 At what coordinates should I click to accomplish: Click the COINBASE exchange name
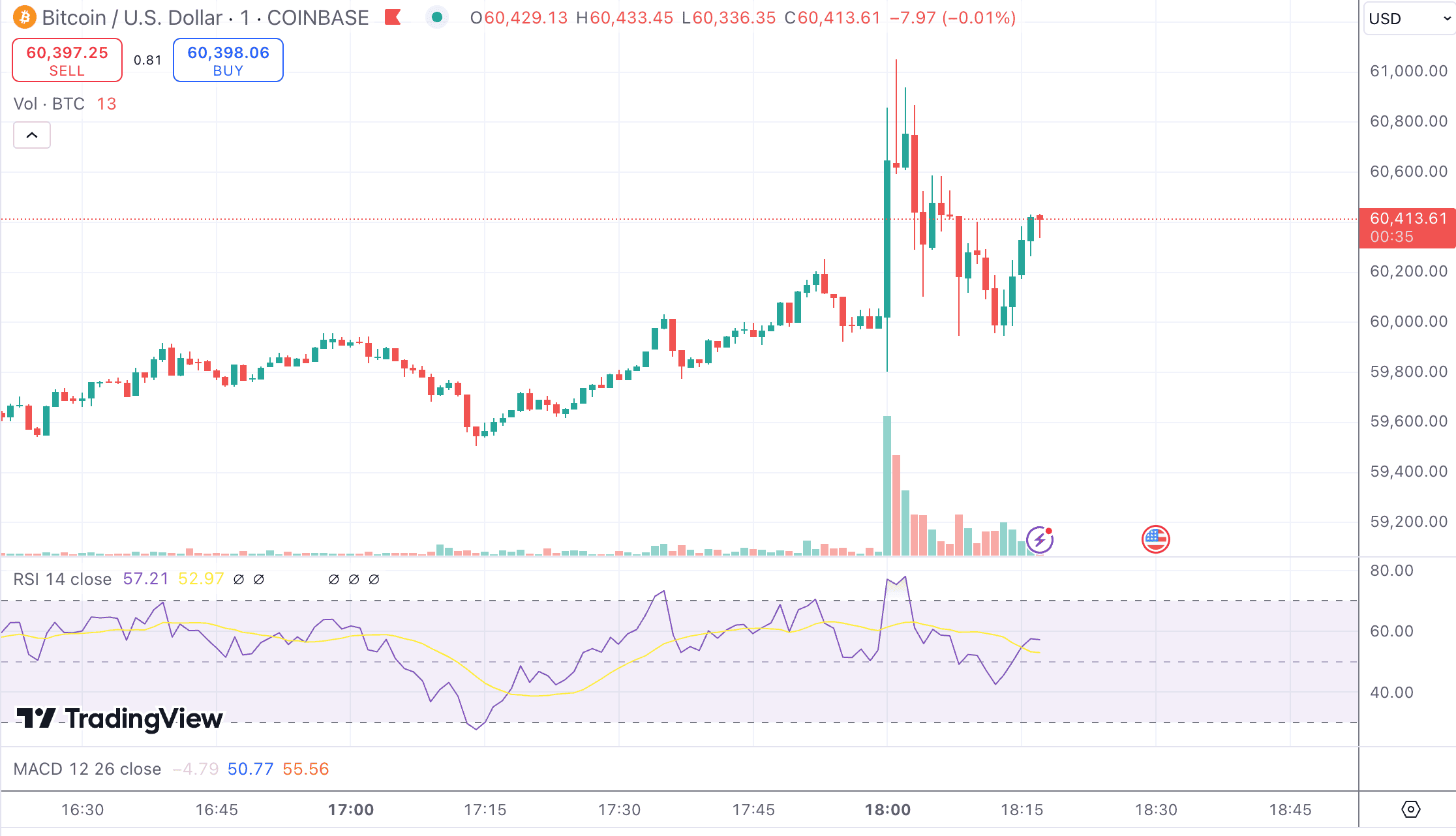pyautogui.click(x=318, y=18)
